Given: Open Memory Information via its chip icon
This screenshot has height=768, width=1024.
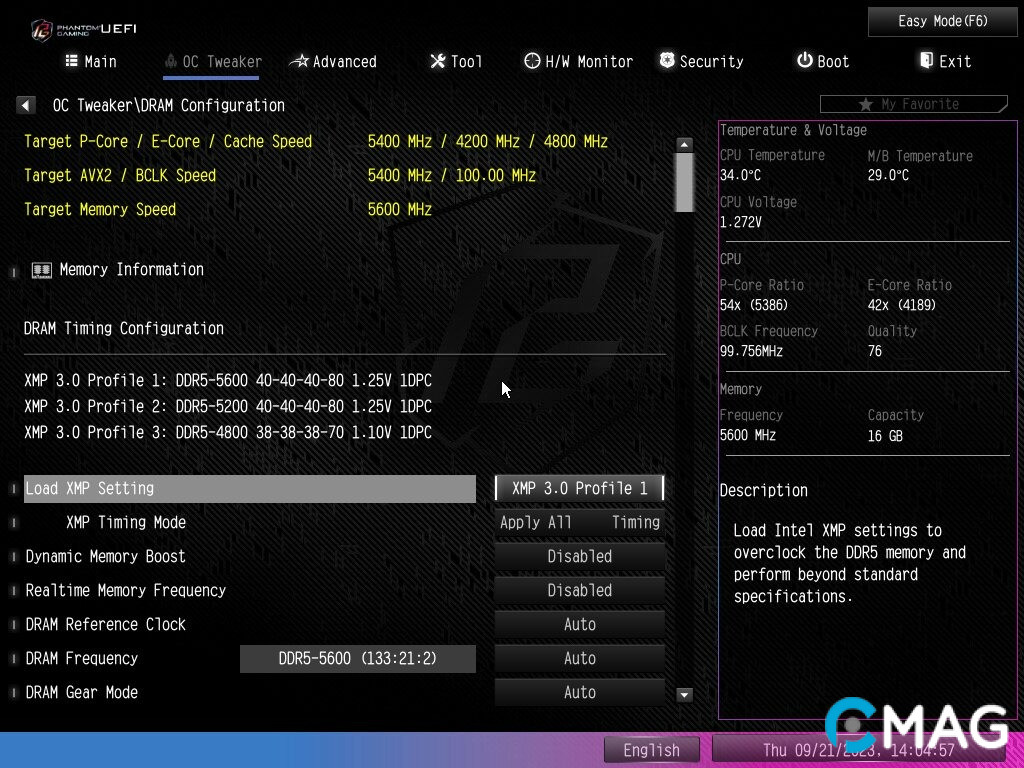Looking at the screenshot, I should click(x=42, y=269).
